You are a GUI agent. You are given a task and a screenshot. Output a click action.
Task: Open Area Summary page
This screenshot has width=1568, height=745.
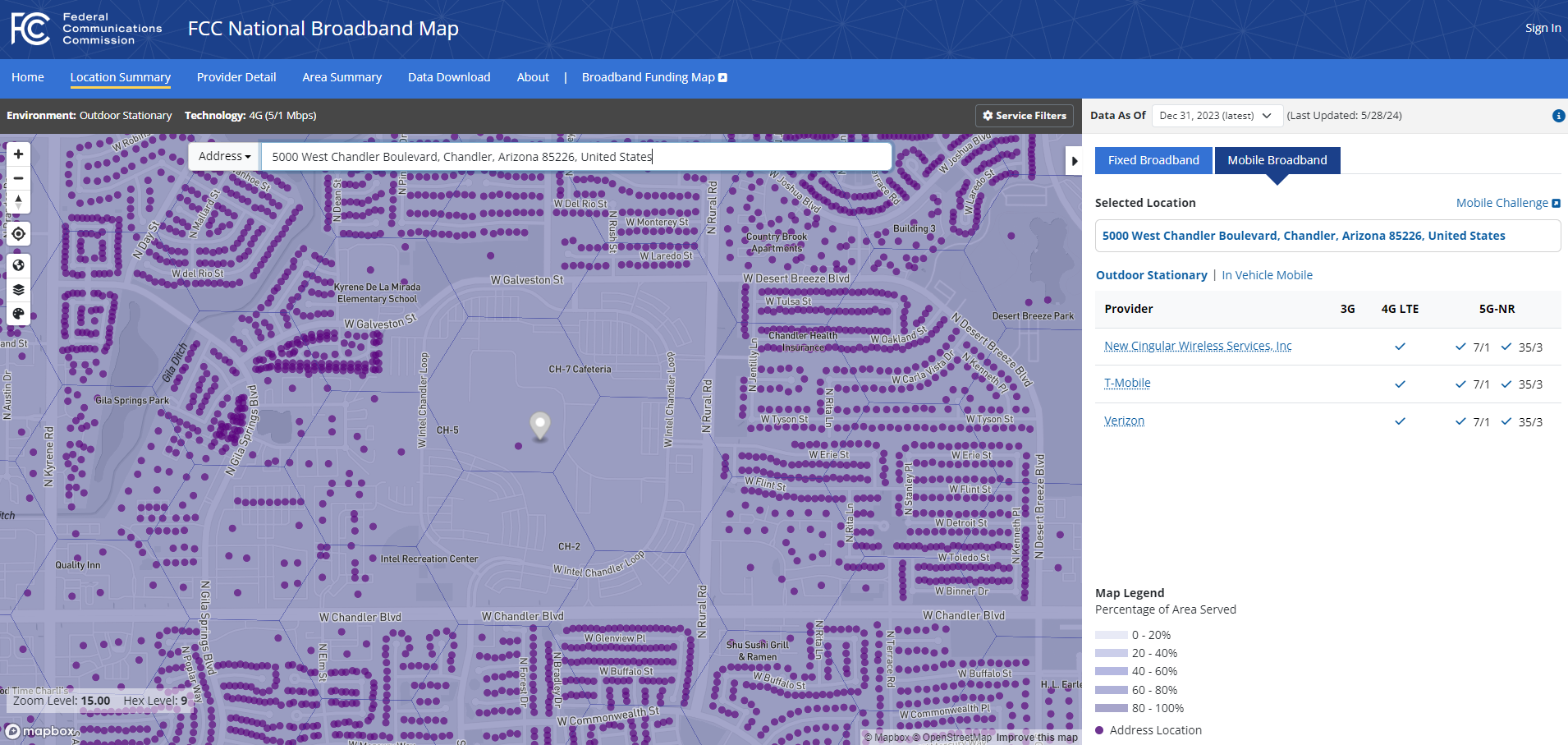[342, 77]
